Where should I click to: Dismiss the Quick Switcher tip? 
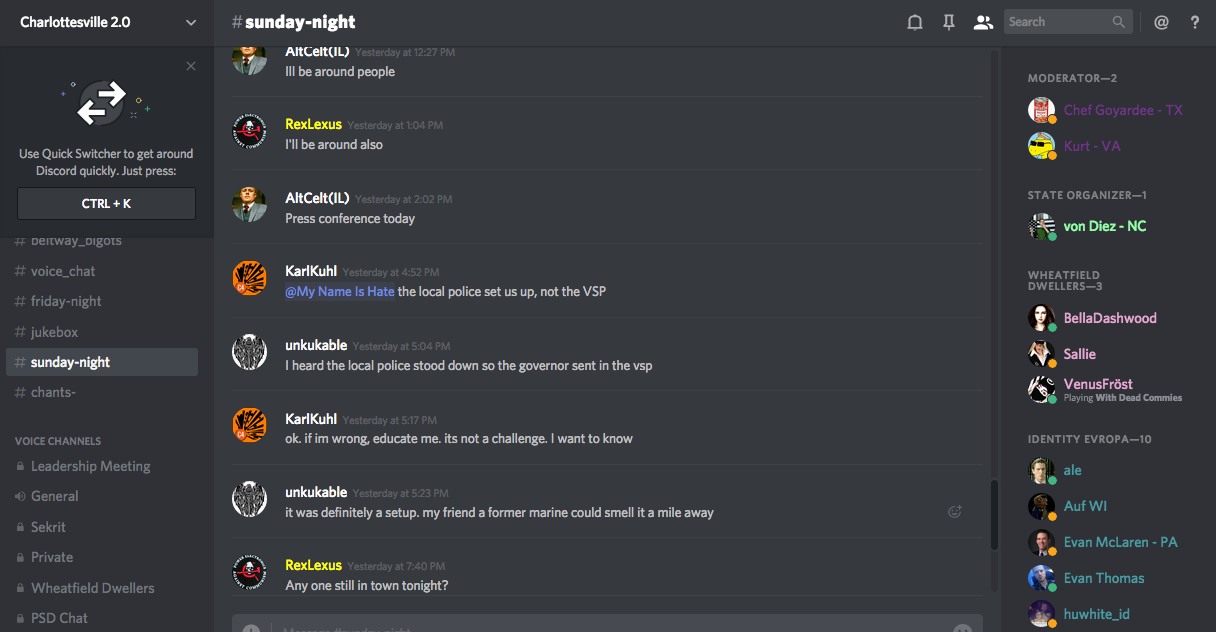tap(191, 66)
